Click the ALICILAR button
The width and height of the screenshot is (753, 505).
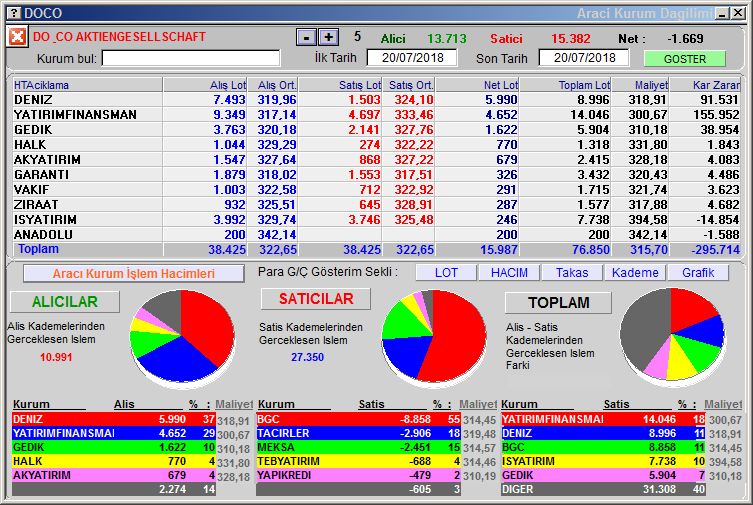point(64,301)
